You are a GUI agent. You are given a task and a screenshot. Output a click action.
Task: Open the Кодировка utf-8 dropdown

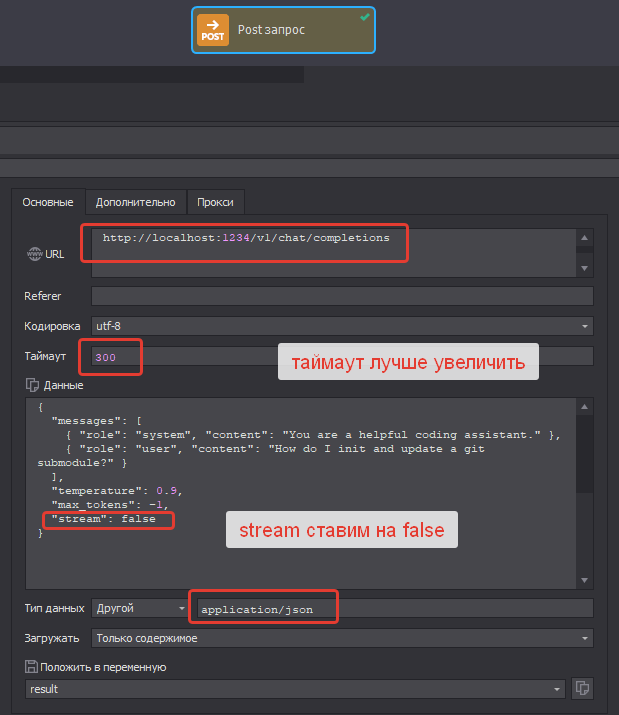pyautogui.click(x=341, y=326)
